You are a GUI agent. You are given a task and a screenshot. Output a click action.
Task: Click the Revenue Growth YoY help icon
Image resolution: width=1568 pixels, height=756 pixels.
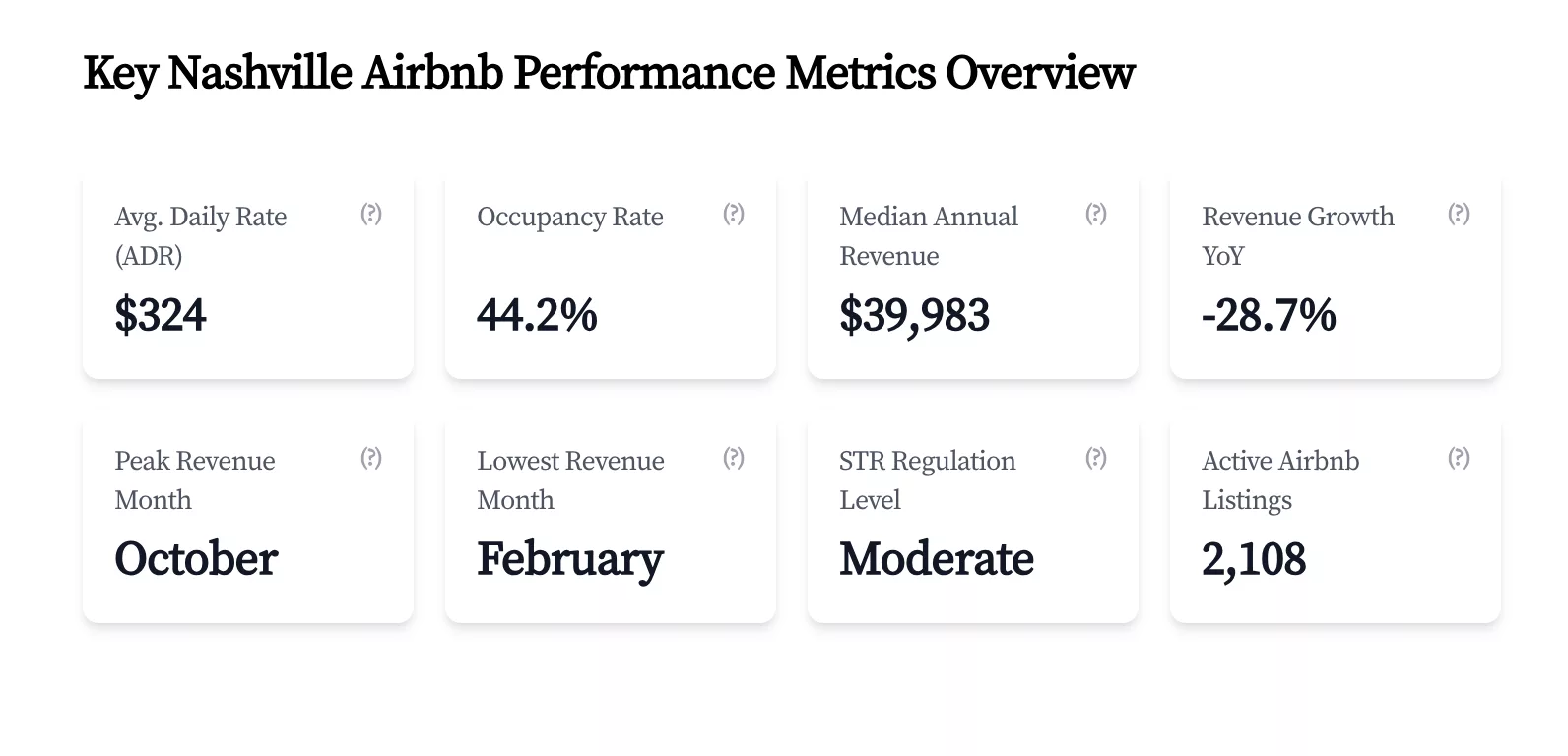click(x=1458, y=213)
